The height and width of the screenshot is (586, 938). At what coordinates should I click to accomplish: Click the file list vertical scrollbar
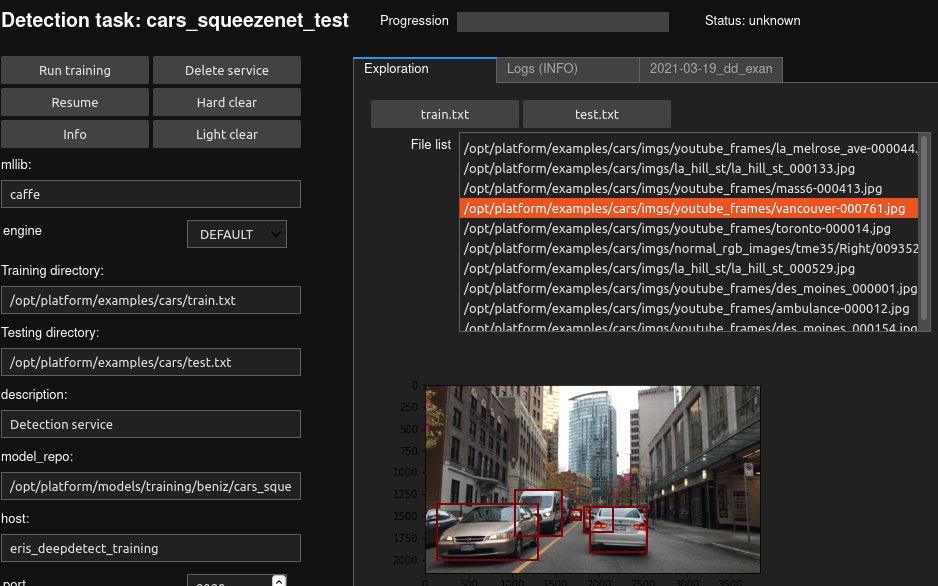pos(924,228)
